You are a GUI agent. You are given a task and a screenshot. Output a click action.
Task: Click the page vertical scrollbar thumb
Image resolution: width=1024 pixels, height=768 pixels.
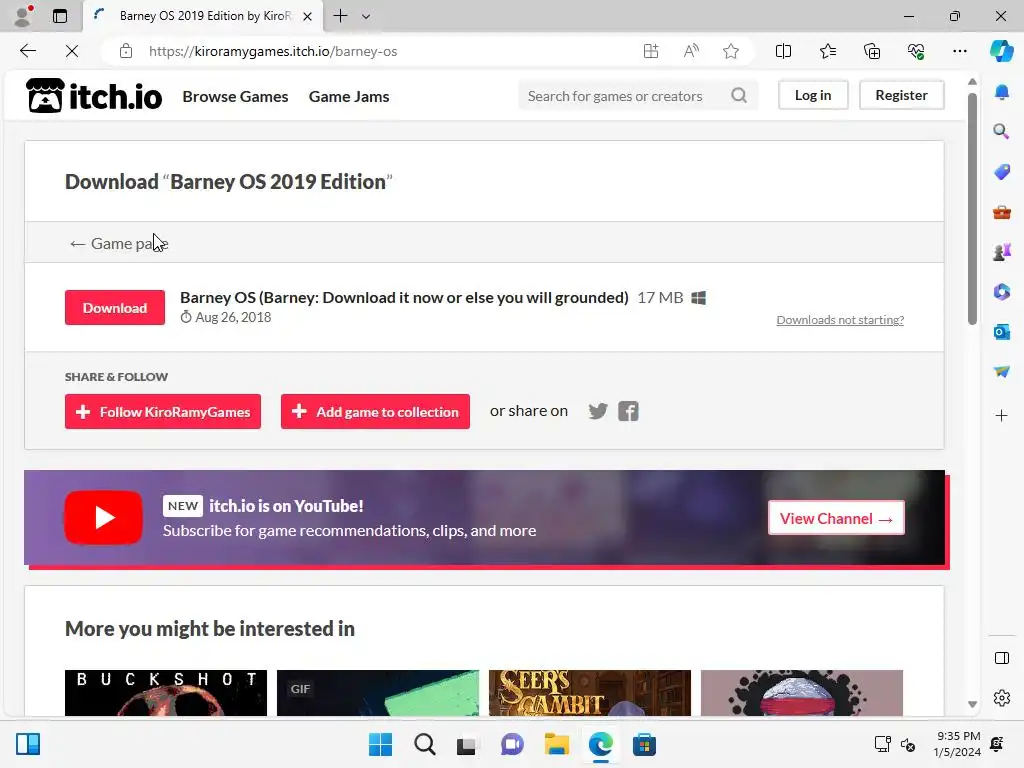tap(972, 208)
